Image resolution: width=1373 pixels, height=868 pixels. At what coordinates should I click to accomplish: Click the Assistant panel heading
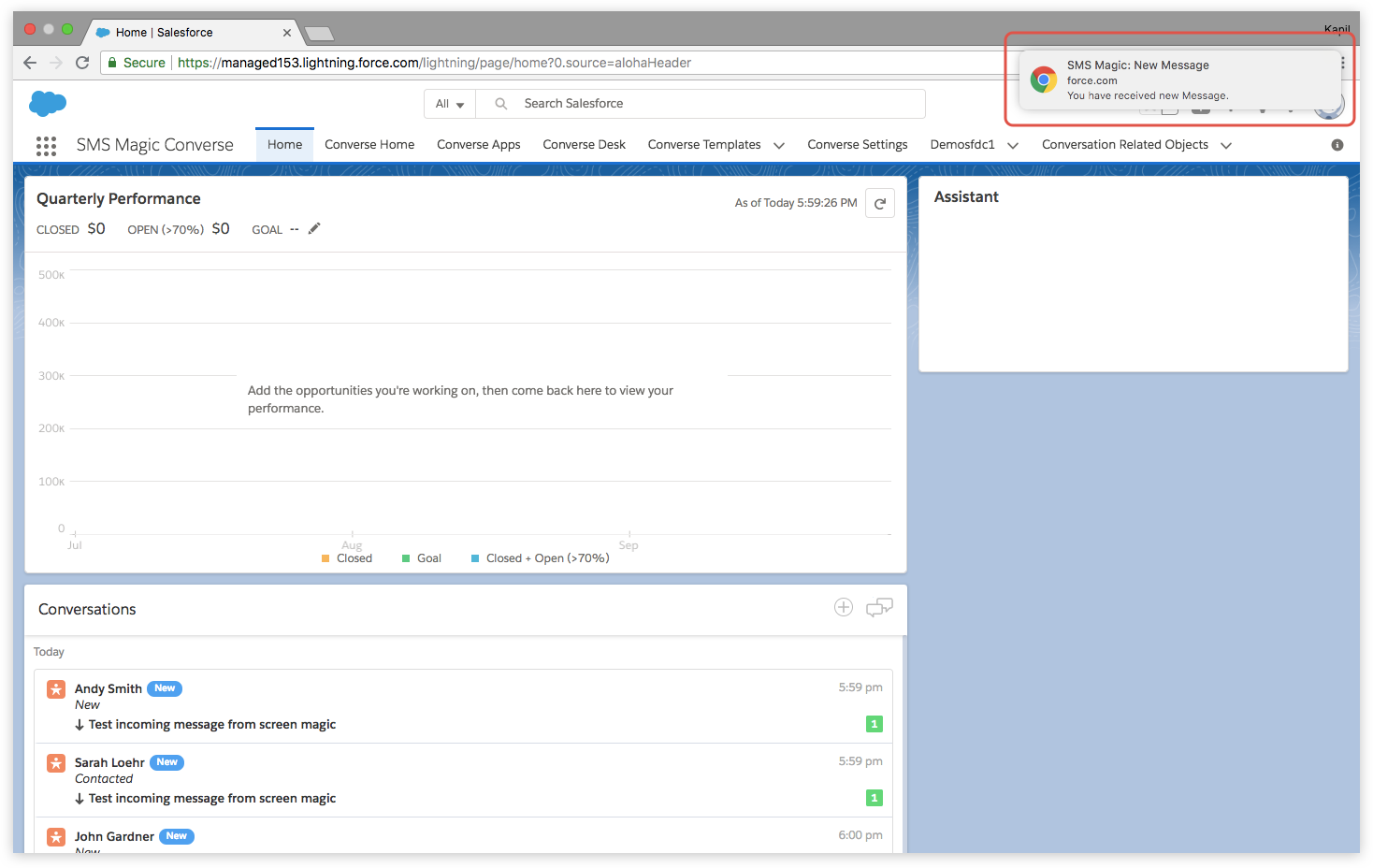click(x=966, y=196)
